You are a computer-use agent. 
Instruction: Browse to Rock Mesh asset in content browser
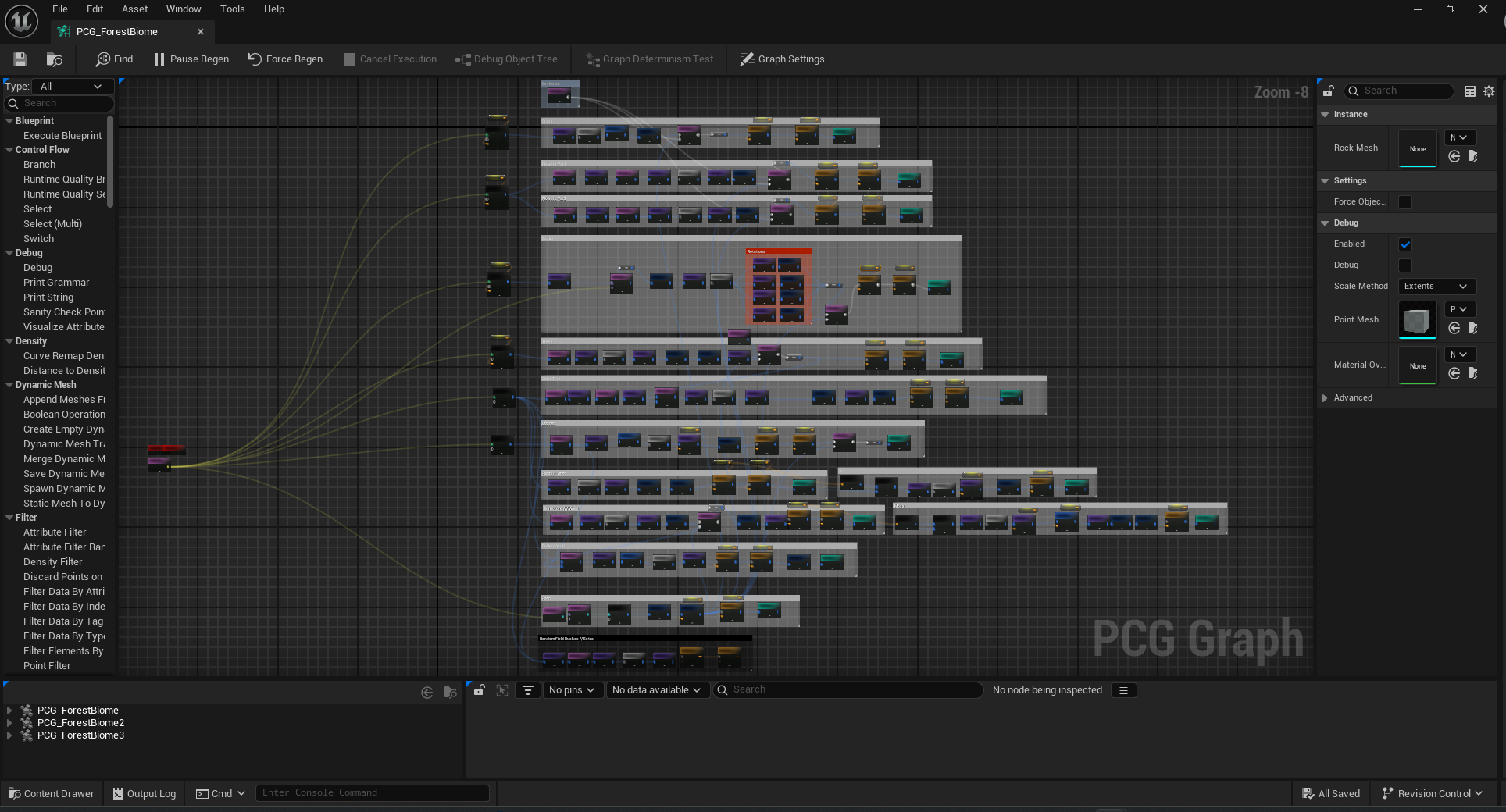click(1472, 156)
